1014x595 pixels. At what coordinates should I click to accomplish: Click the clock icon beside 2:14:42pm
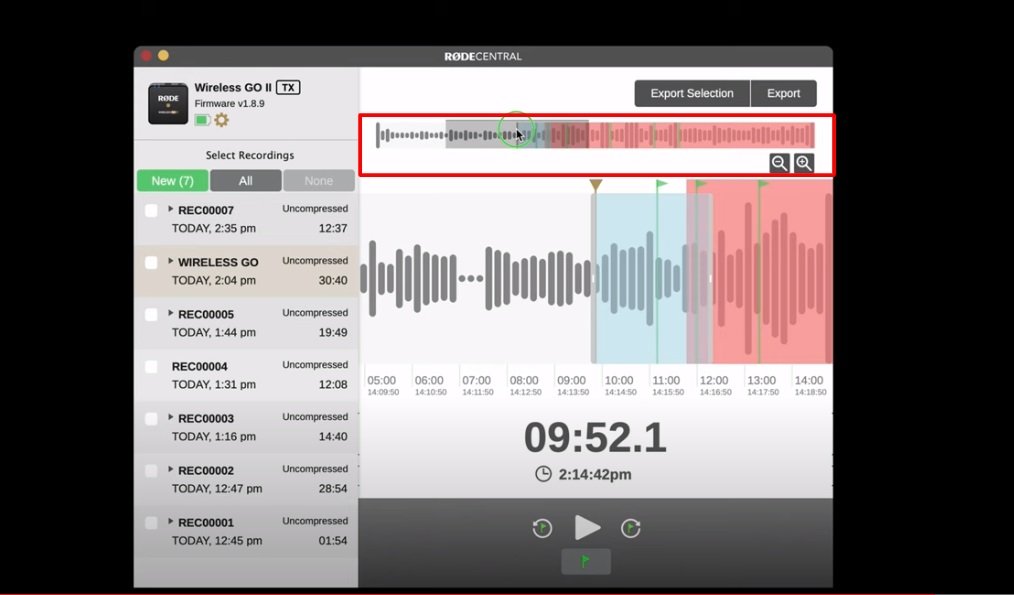tap(543, 474)
